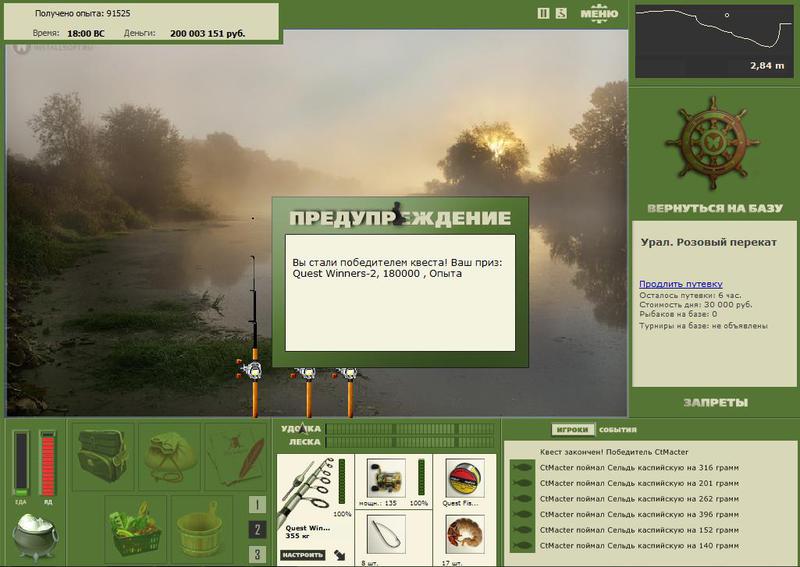Click the ЛЕСКА tension bar

410,442
